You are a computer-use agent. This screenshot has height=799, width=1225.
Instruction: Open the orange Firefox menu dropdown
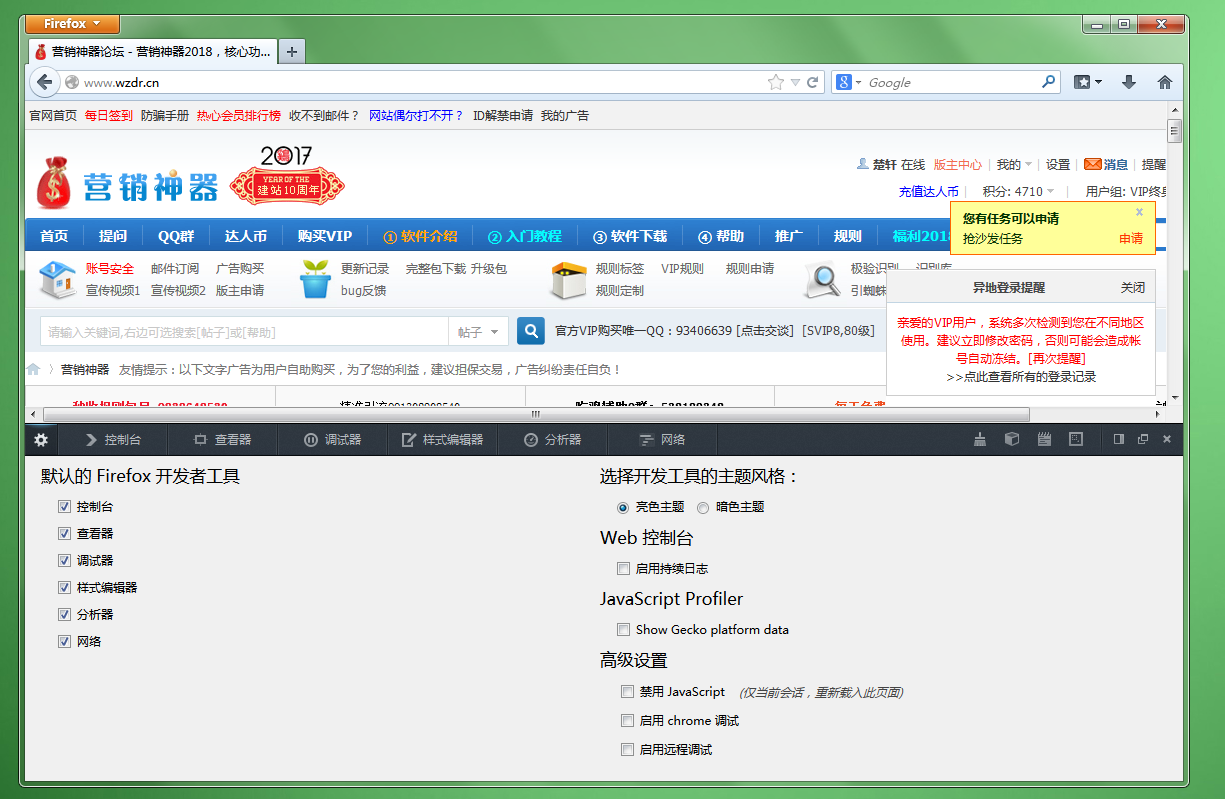72,24
